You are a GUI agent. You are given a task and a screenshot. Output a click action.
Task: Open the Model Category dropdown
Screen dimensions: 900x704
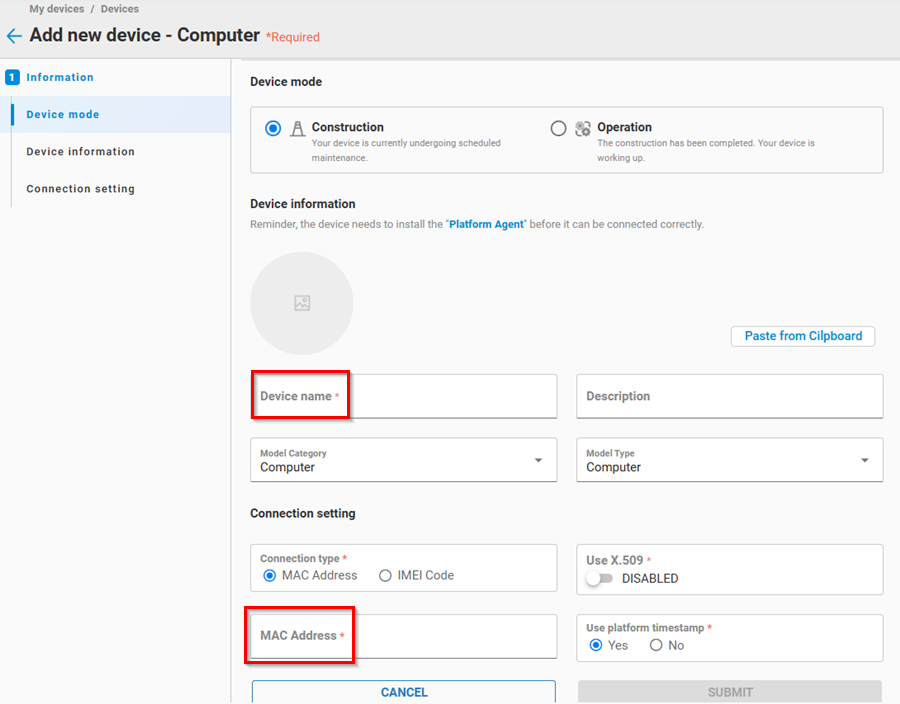403,460
